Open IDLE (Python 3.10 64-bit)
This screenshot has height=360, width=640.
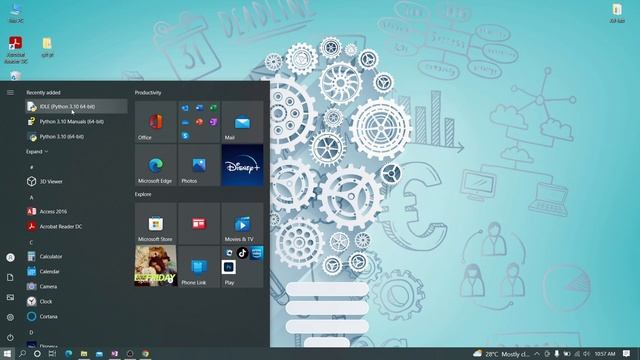tap(76, 107)
